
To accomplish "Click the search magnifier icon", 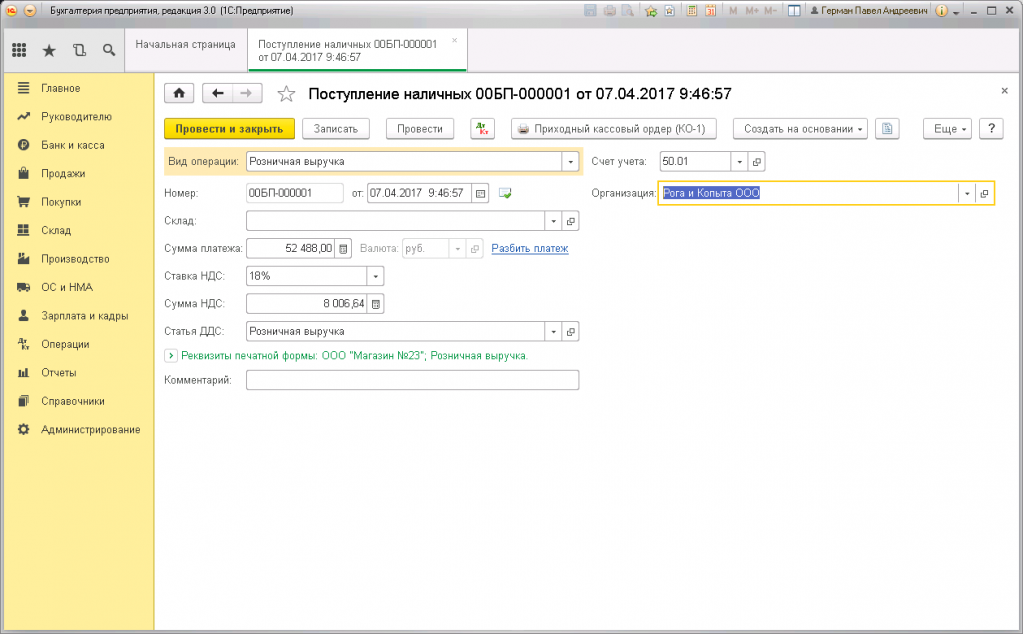I will point(108,50).
